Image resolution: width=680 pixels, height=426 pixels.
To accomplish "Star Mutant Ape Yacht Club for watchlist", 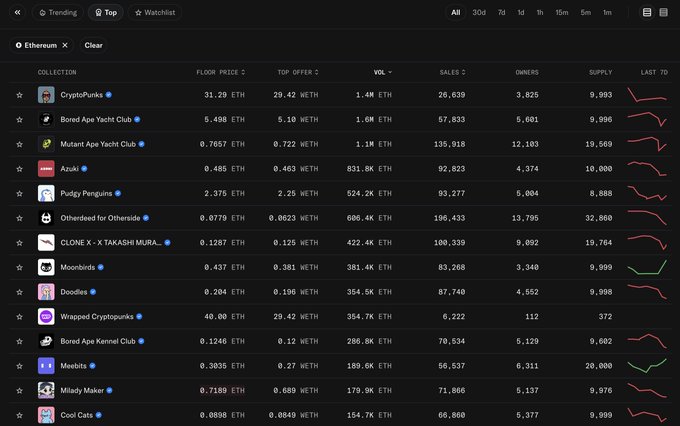I will click(20, 144).
